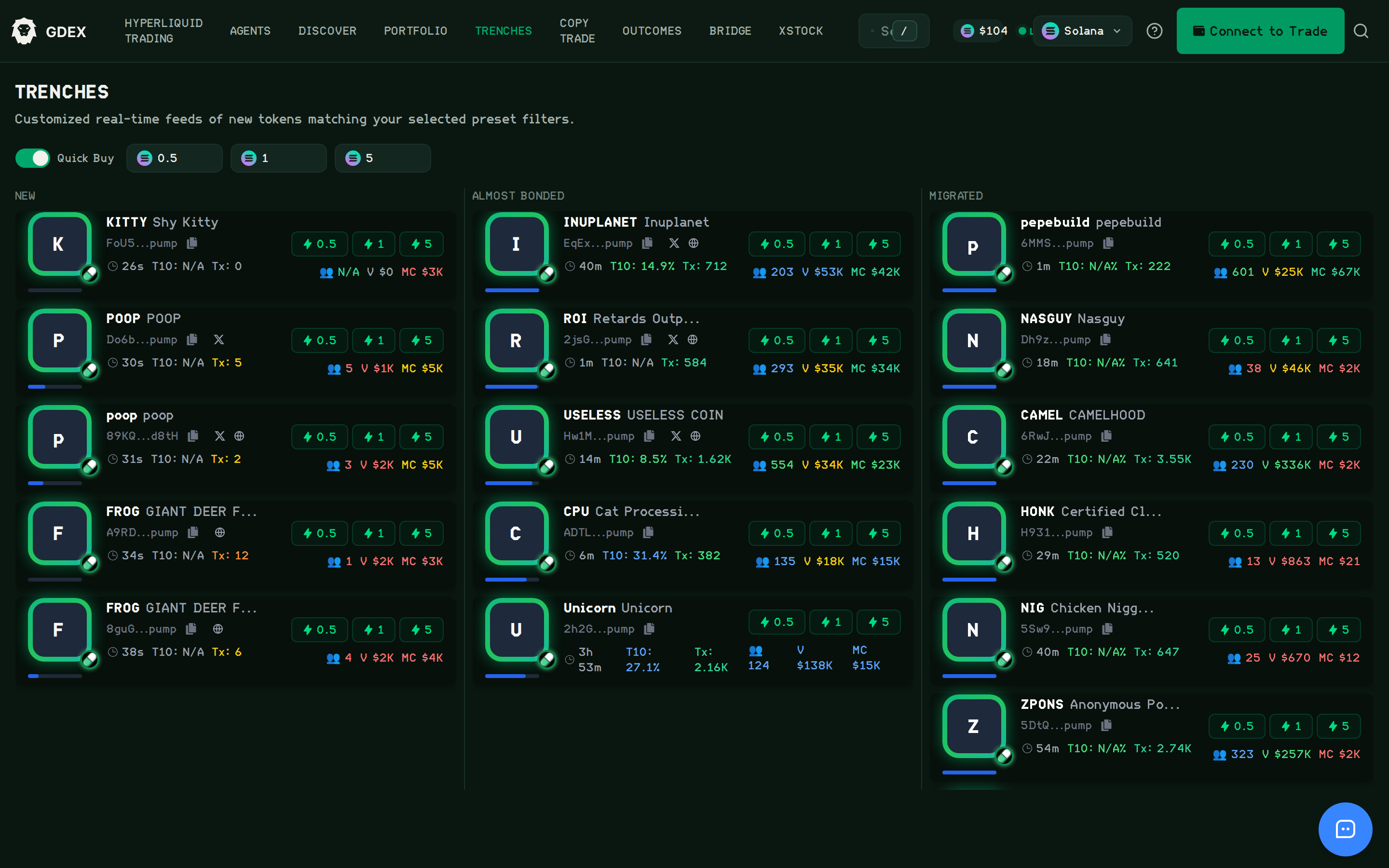Quick buy 1 of pepebuild
This screenshot has width=1389, height=868.
(1290, 244)
